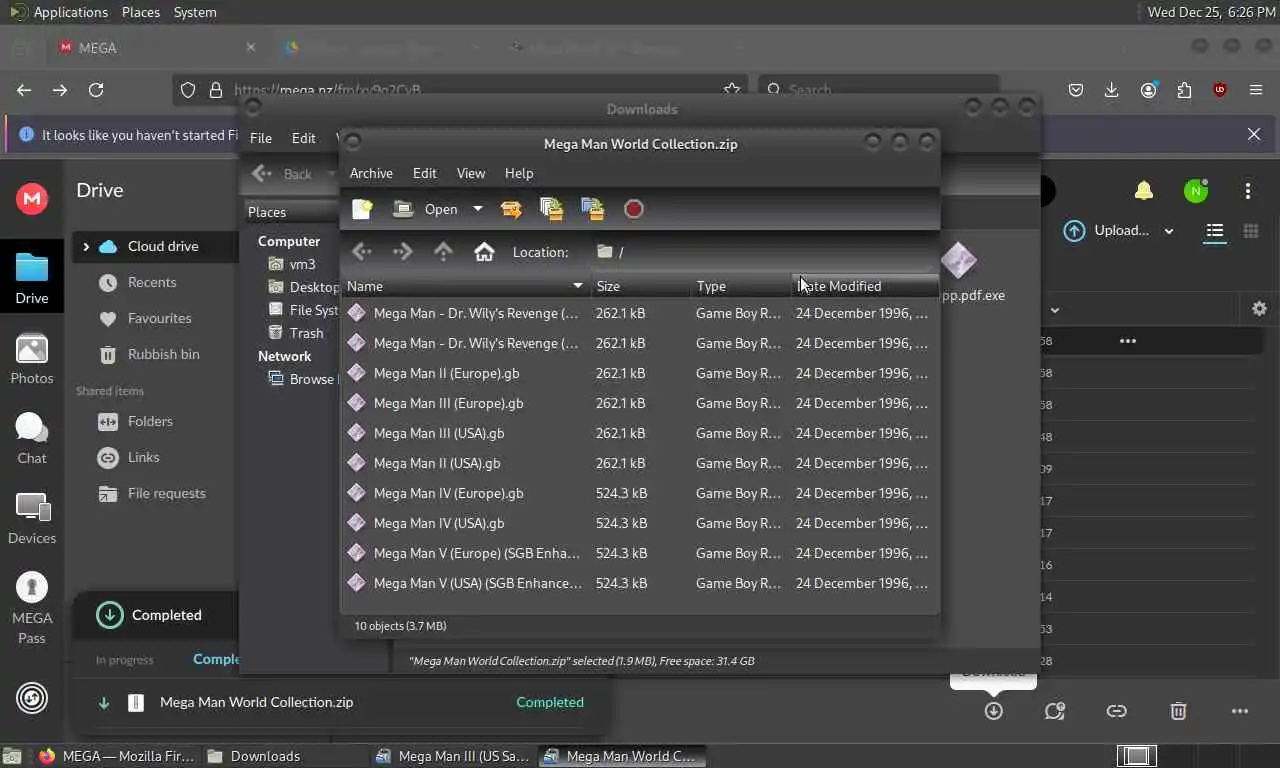The height and width of the screenshot is (768, 1280).
Task: Open MEGA Photos section
Action: coord(32,359)
